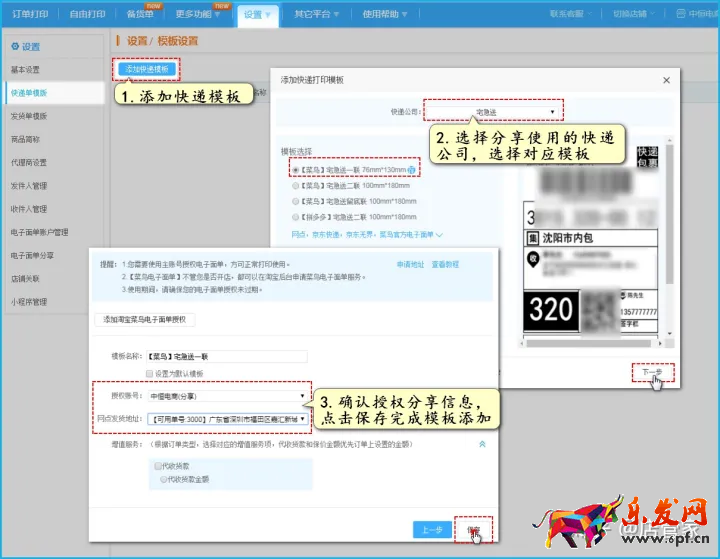Click the 添加淘宝菜鸟电子面单授权 button
The width and height of the screenshot is (720, 559).
pos(146,320)
